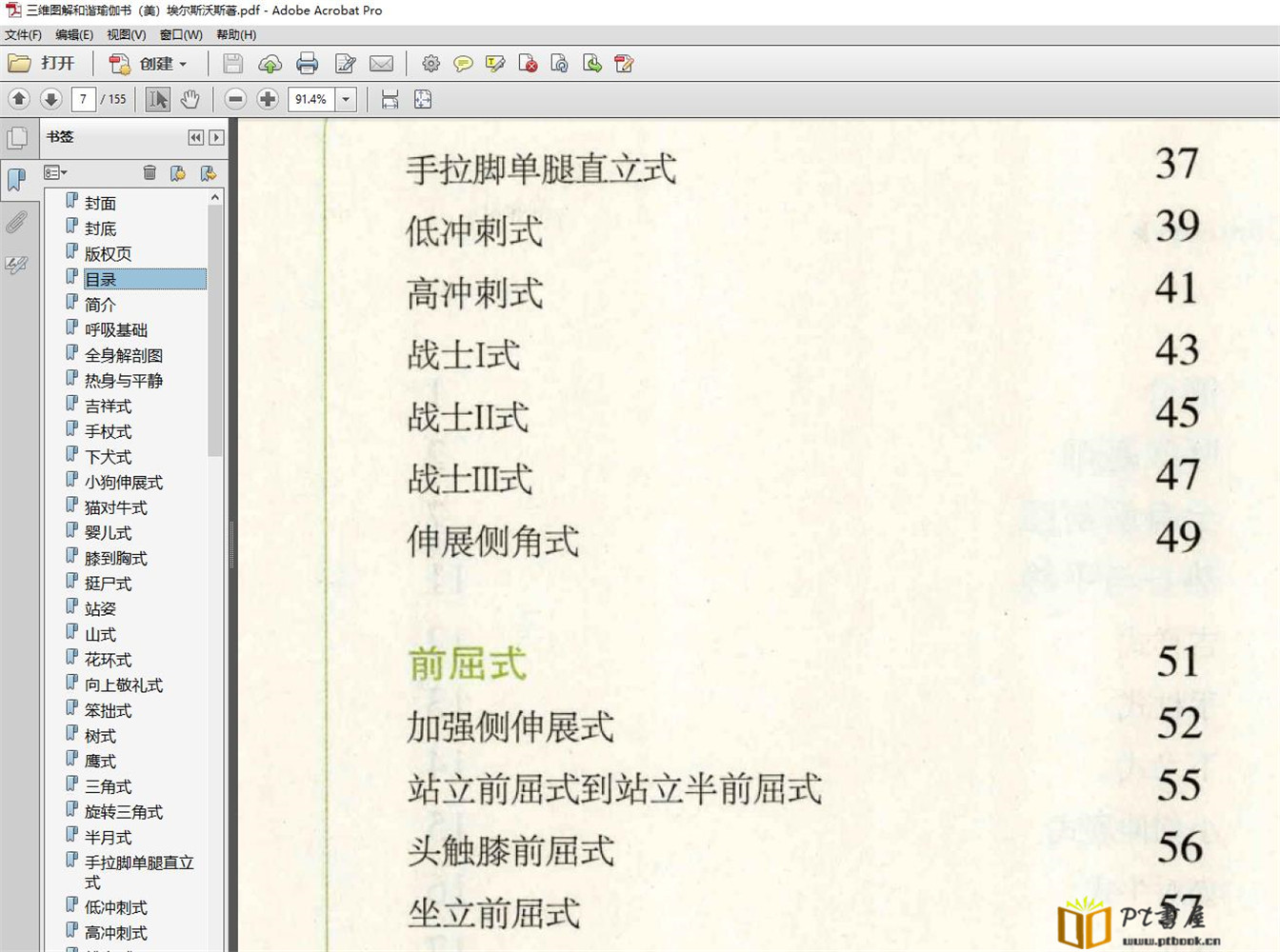Go to next page with down arrow
Image resolution: width=1280 pixels, height=952 pixels.
click(x=51, y=99)
